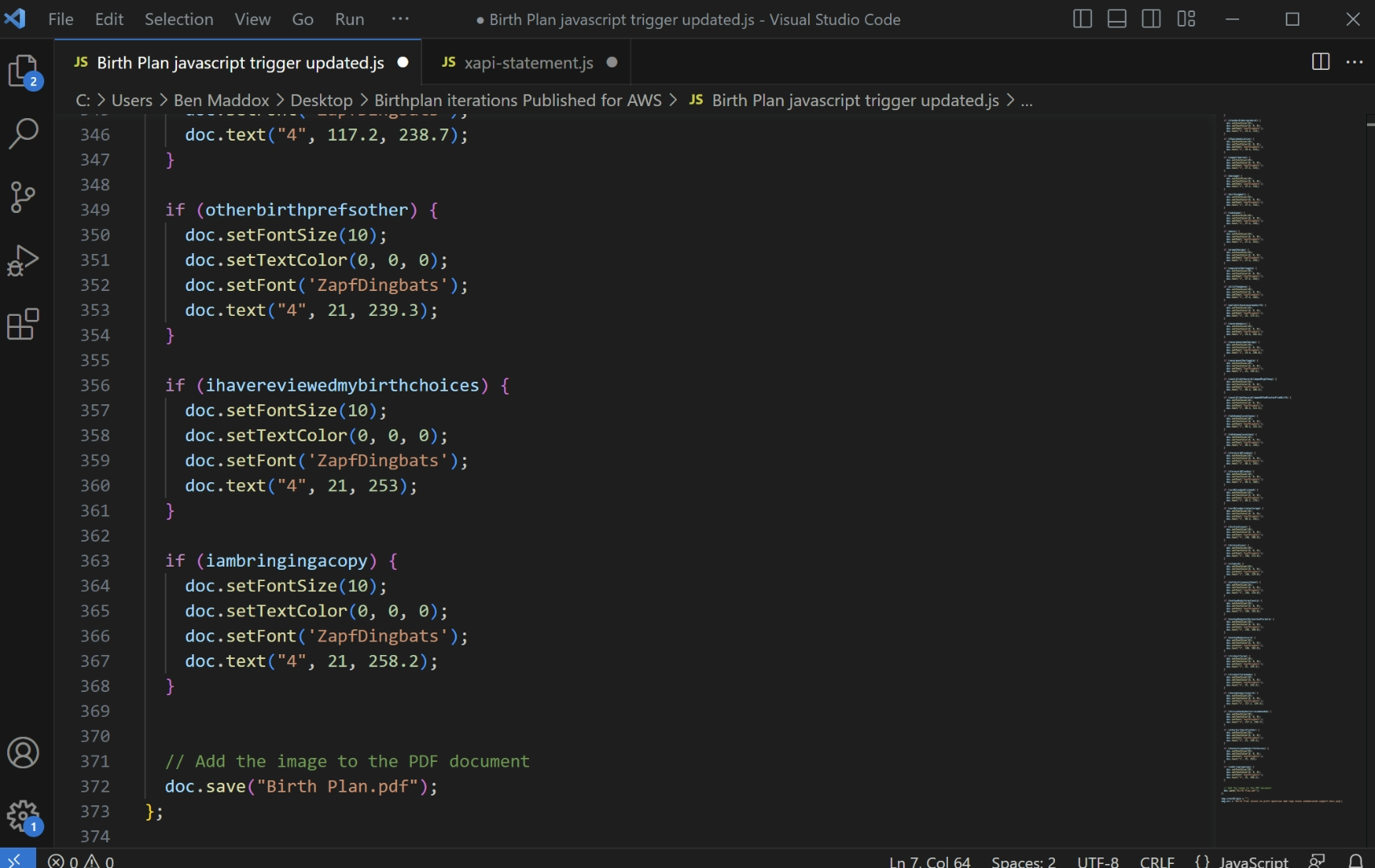Open editor More Actions ellipsis menu
This screenshot has height=868, width=1375.
1355,62
